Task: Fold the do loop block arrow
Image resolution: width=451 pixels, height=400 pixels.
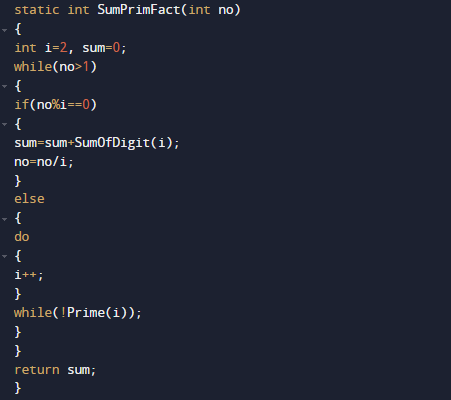Action: pyautogui.click(x=5, y=256)
